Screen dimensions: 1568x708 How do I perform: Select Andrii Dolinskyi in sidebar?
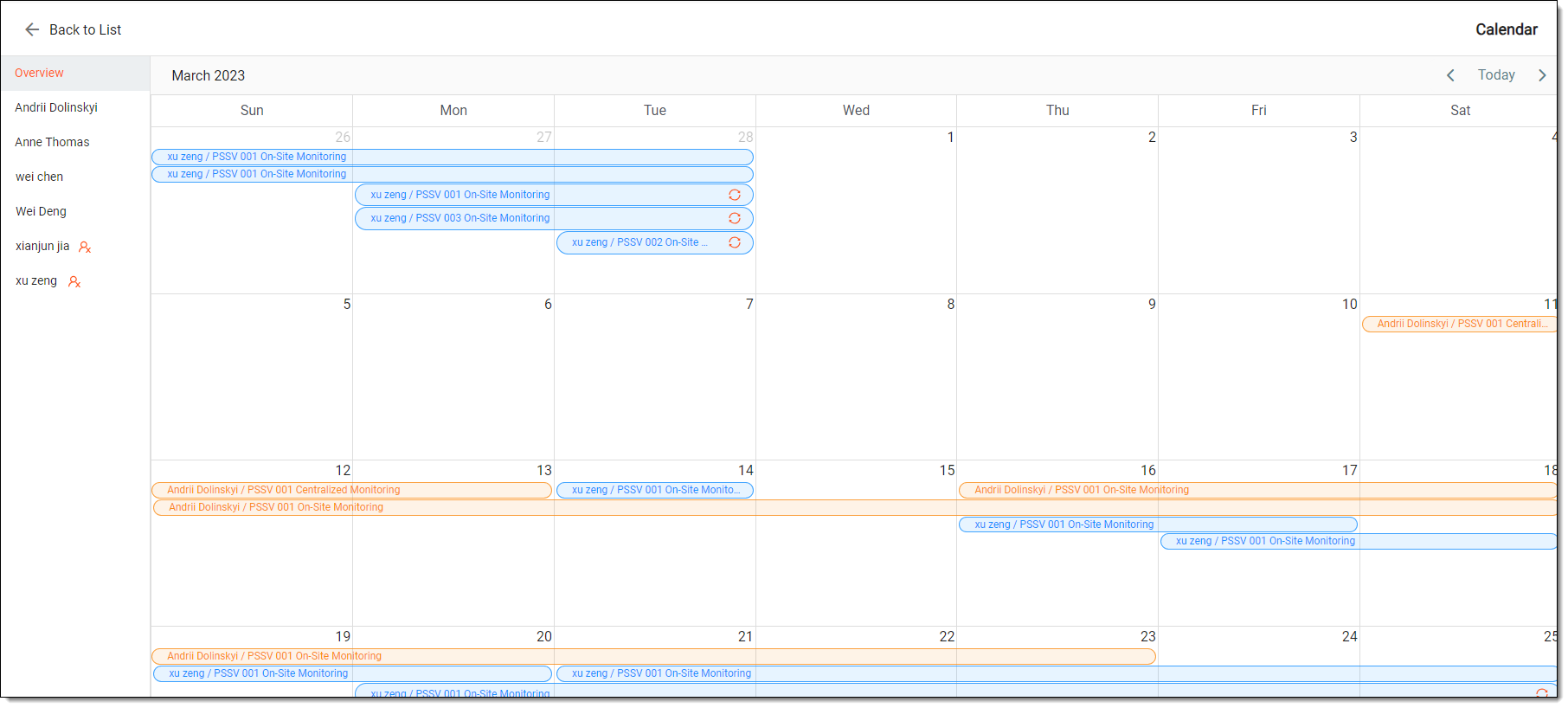(x=75, y=108)
